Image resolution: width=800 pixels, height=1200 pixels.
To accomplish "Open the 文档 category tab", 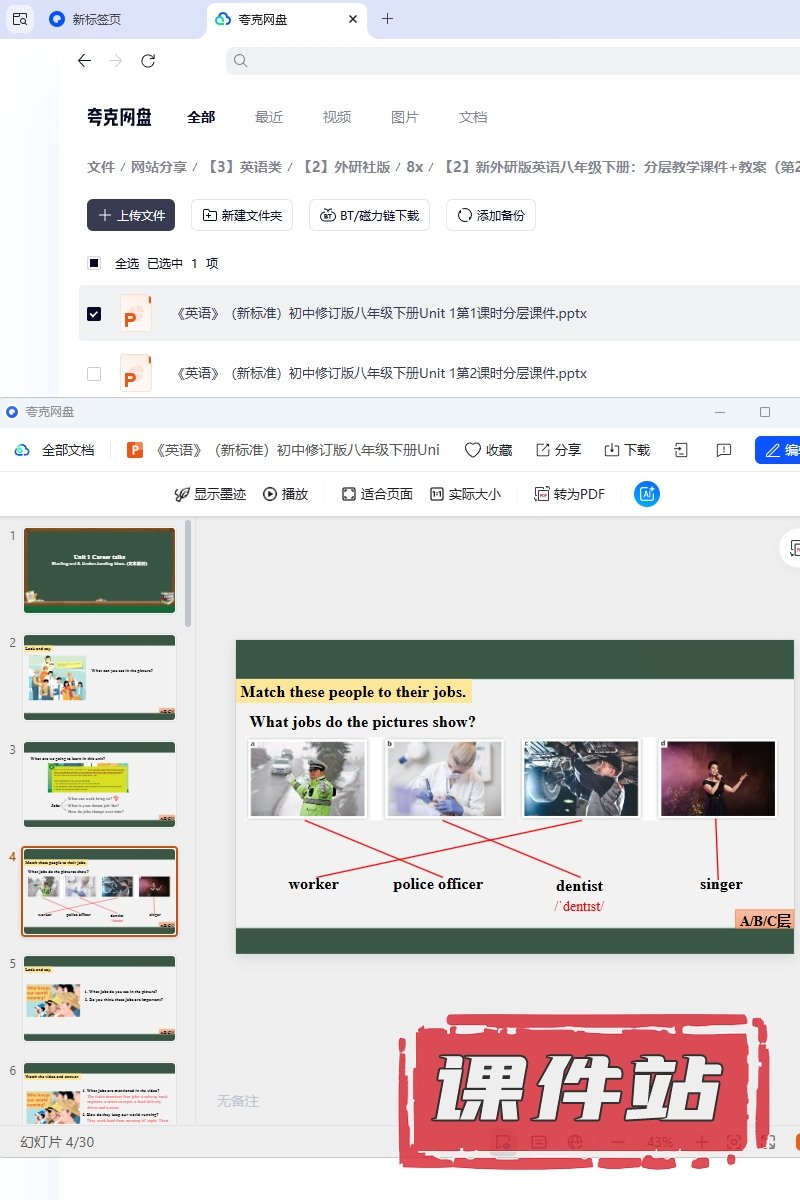I will coord(473,117).
